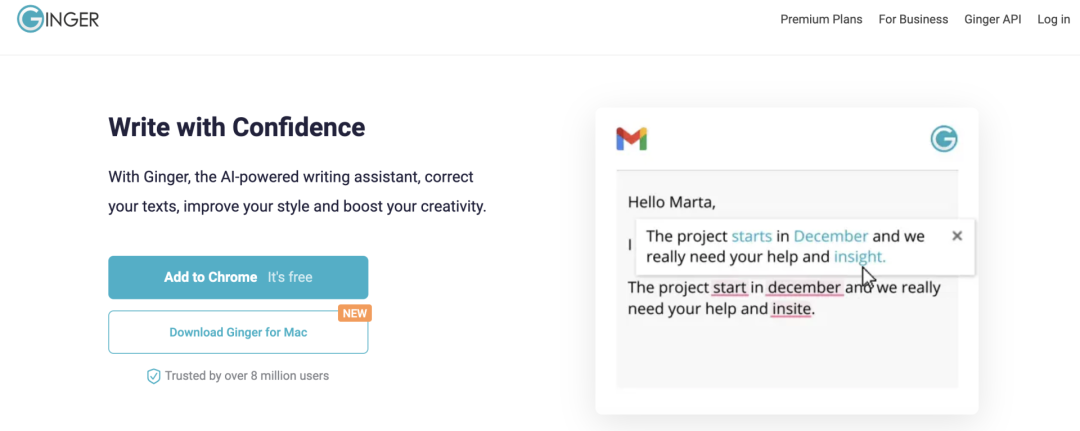Select corrected word 'insight.' in suggestion
The width and height of the screenshot is (1080, 431).
coord(860,257)
